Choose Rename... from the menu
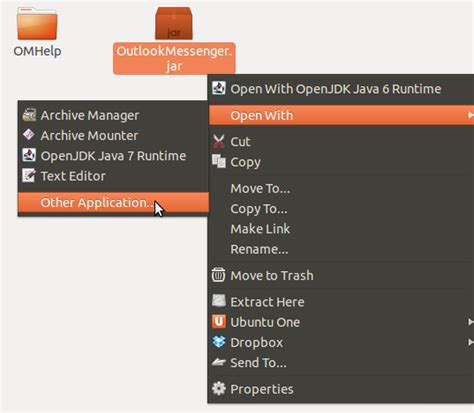 click(x=342, y=249)
